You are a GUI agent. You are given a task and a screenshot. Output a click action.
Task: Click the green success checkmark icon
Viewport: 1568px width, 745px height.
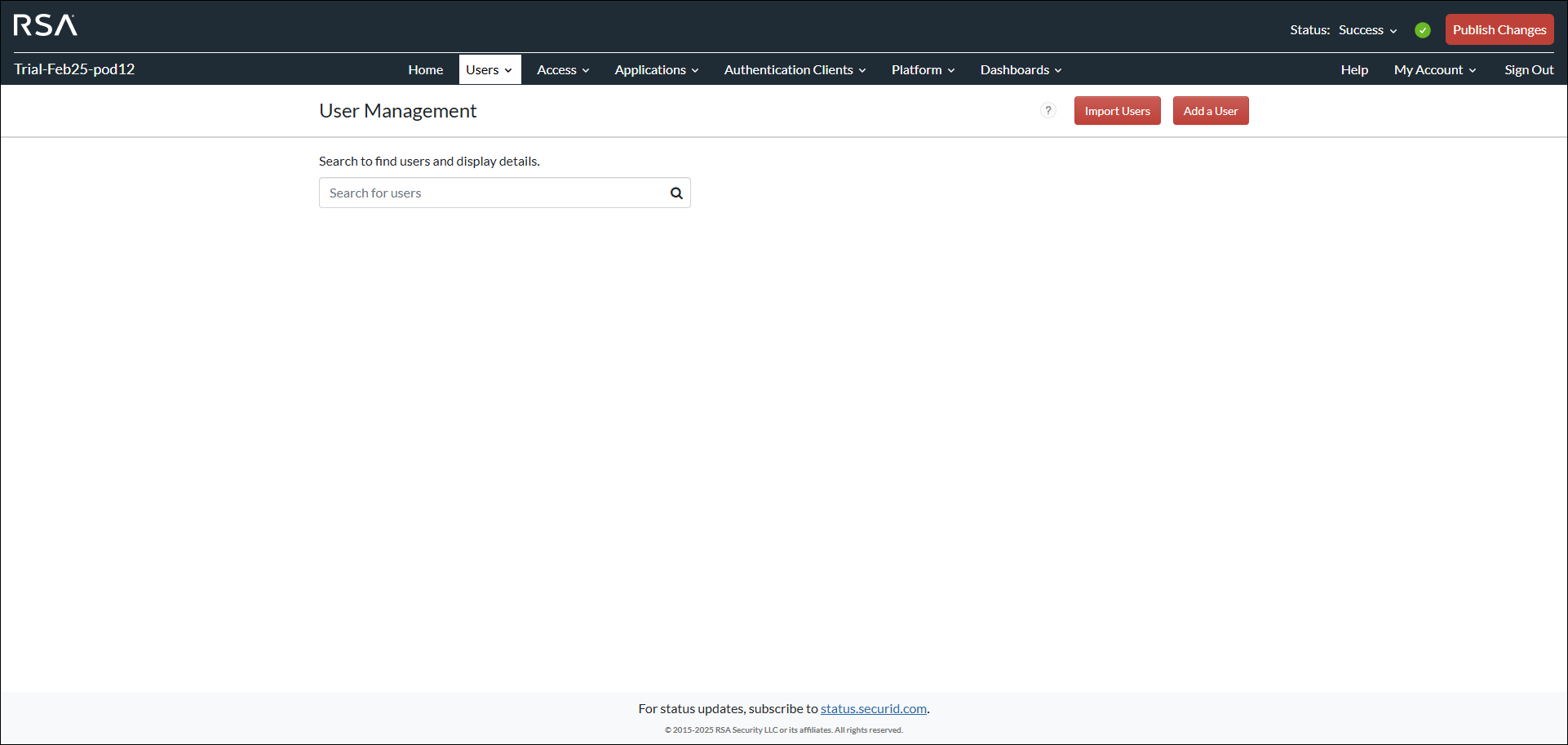point(1423,30)
